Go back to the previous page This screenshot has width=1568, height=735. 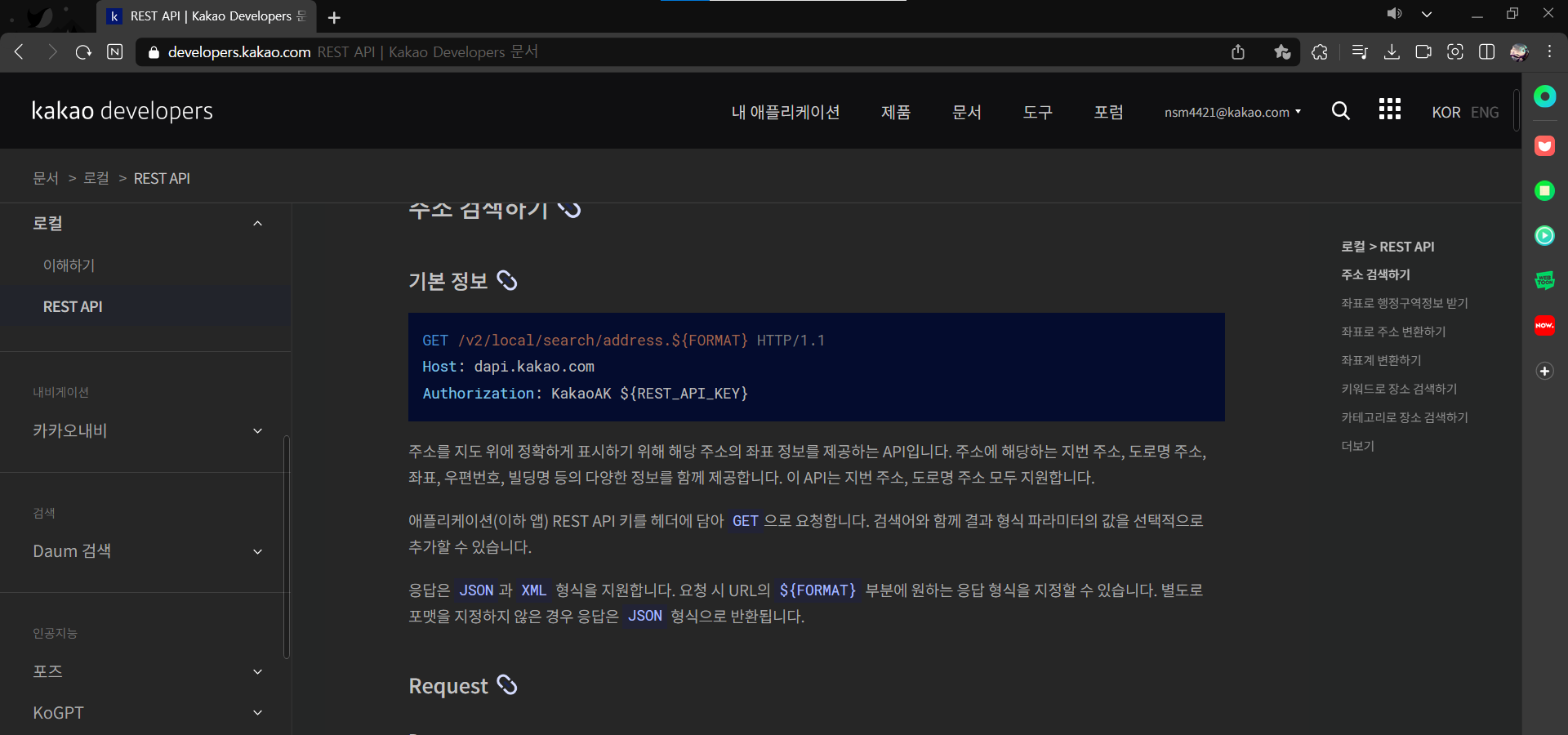click(19, 52)
